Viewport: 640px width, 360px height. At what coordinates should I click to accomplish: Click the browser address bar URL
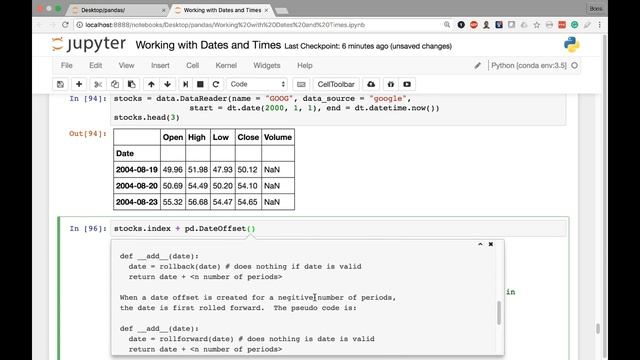pyautogui.click(x=225, y=25)
